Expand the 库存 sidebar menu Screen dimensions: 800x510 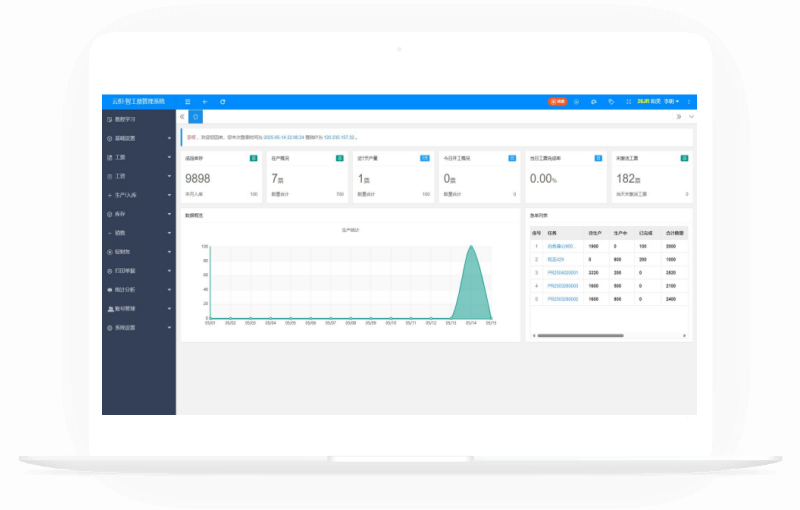pos(139,214)
